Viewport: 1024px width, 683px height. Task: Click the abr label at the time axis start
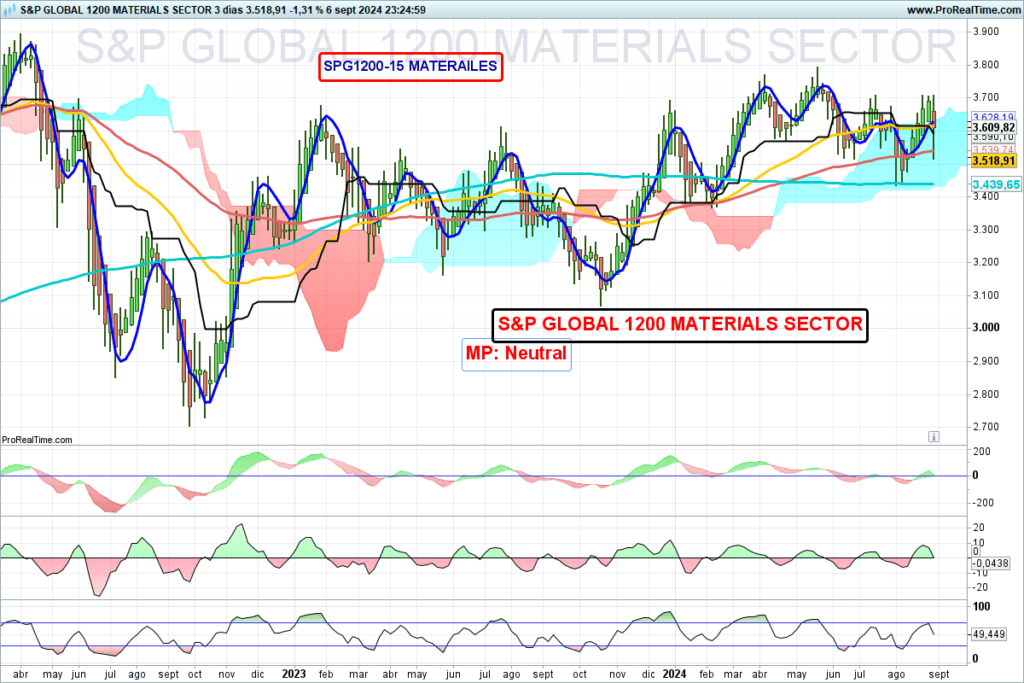click(21, 674)
